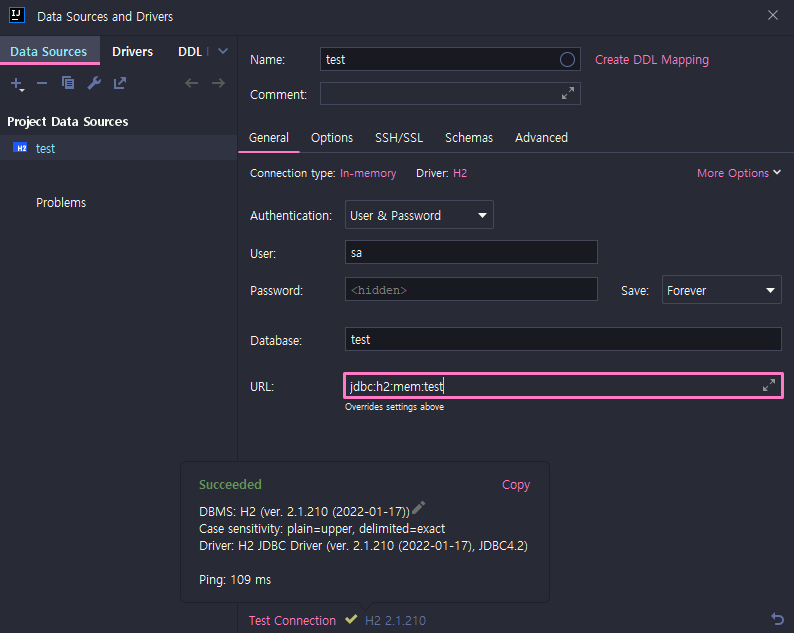Open the Options tab
The image size is (794, 633).
click(332, 138)
